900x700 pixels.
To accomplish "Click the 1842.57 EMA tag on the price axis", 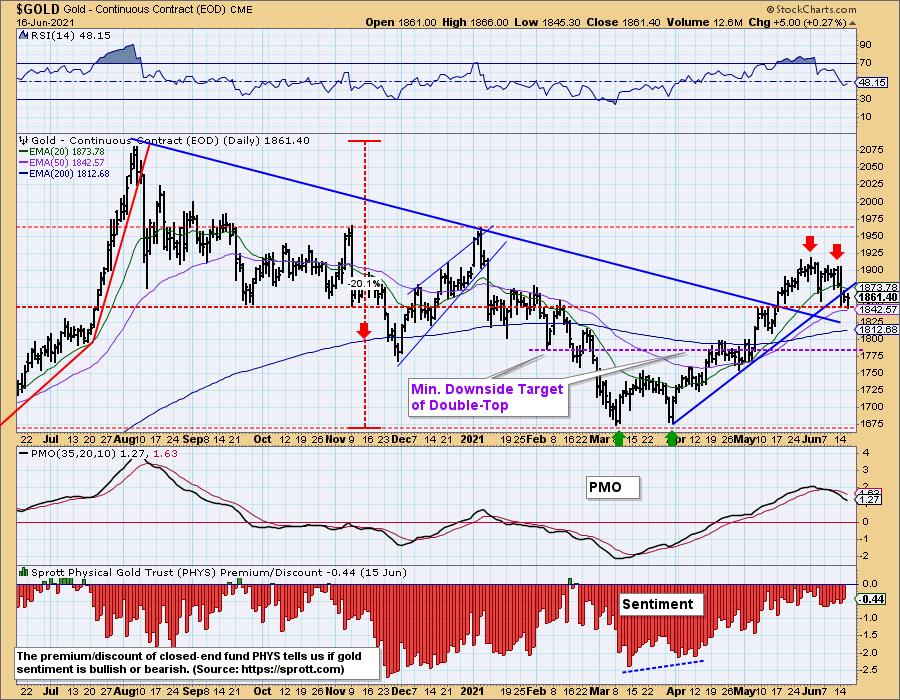I will (x=877, y=309).
